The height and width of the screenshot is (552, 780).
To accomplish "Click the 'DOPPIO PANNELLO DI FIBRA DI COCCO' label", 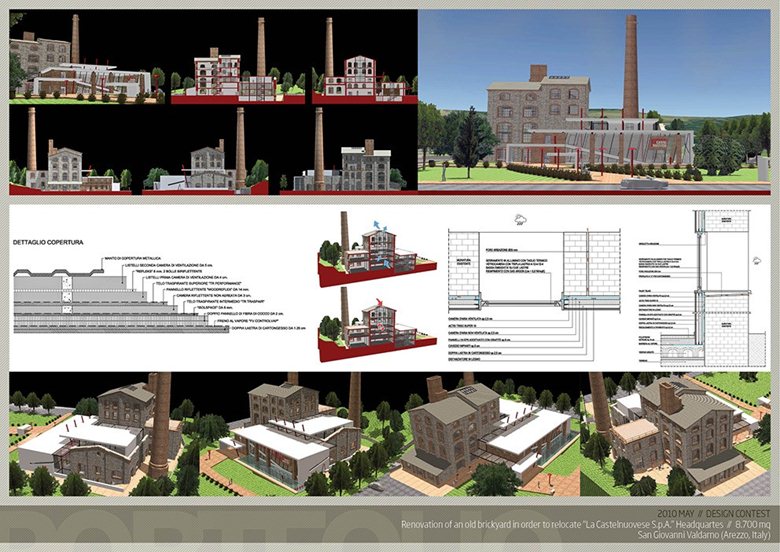I will tap(245, 314).
